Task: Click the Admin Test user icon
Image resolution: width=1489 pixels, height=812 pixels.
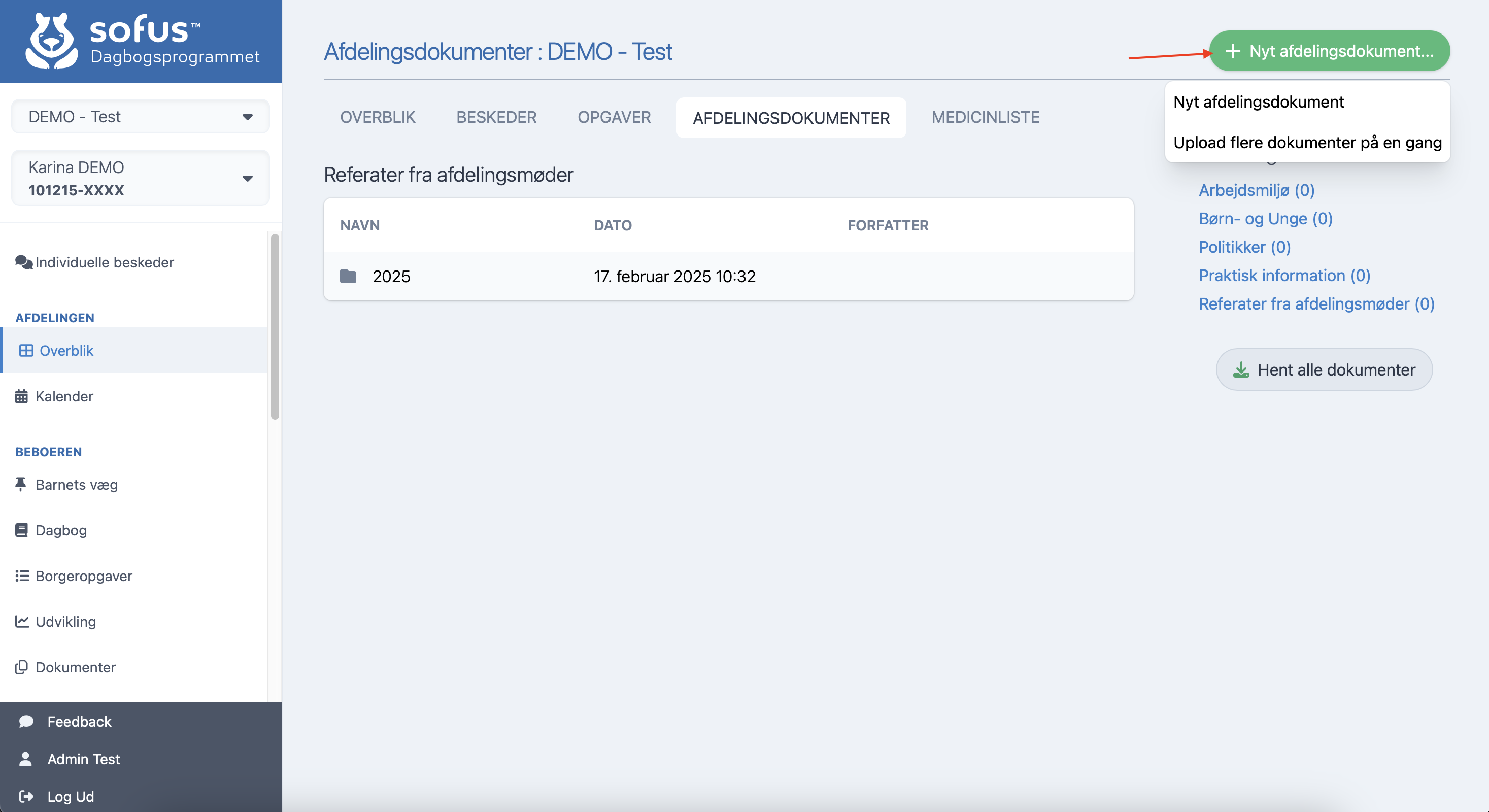Action: 25,758
